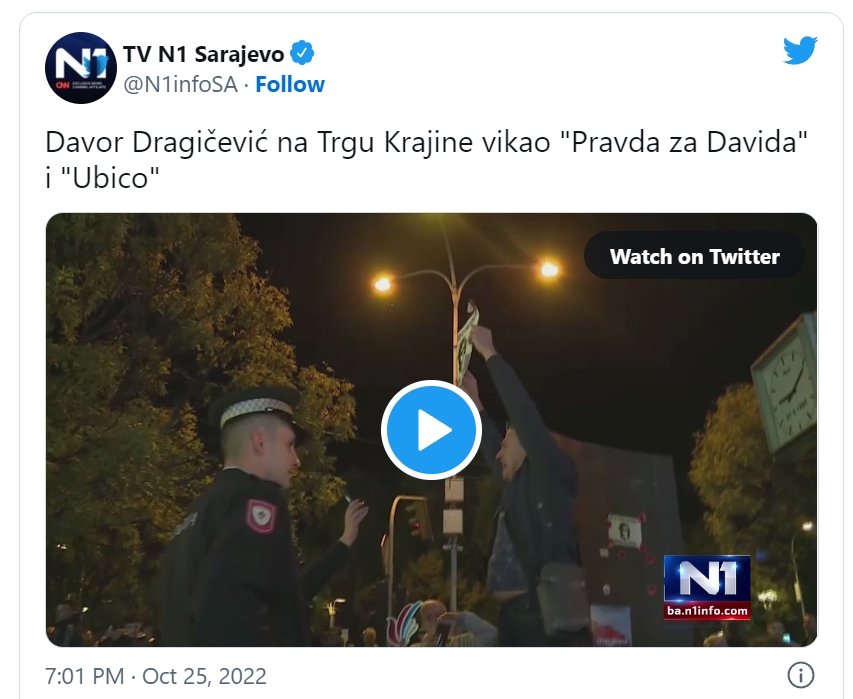Screen dimensions: 853x699
Task: Open the TV N1 Sarajevo display name
Action: click(203, 54)
